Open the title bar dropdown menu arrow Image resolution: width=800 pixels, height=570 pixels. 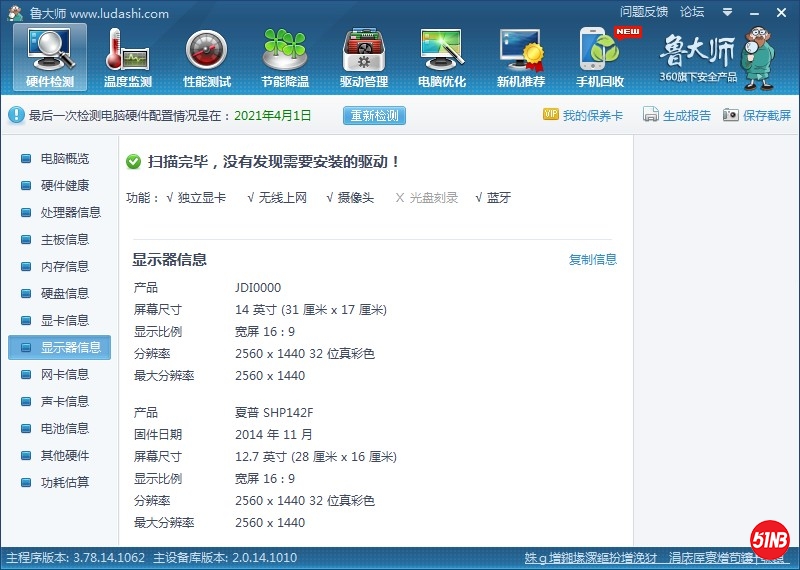click(726, 12)
